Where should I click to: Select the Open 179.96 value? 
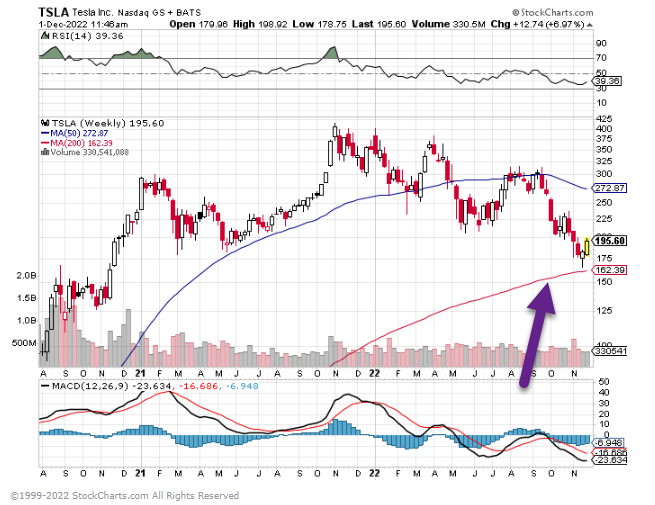click(x=198, y=24)
